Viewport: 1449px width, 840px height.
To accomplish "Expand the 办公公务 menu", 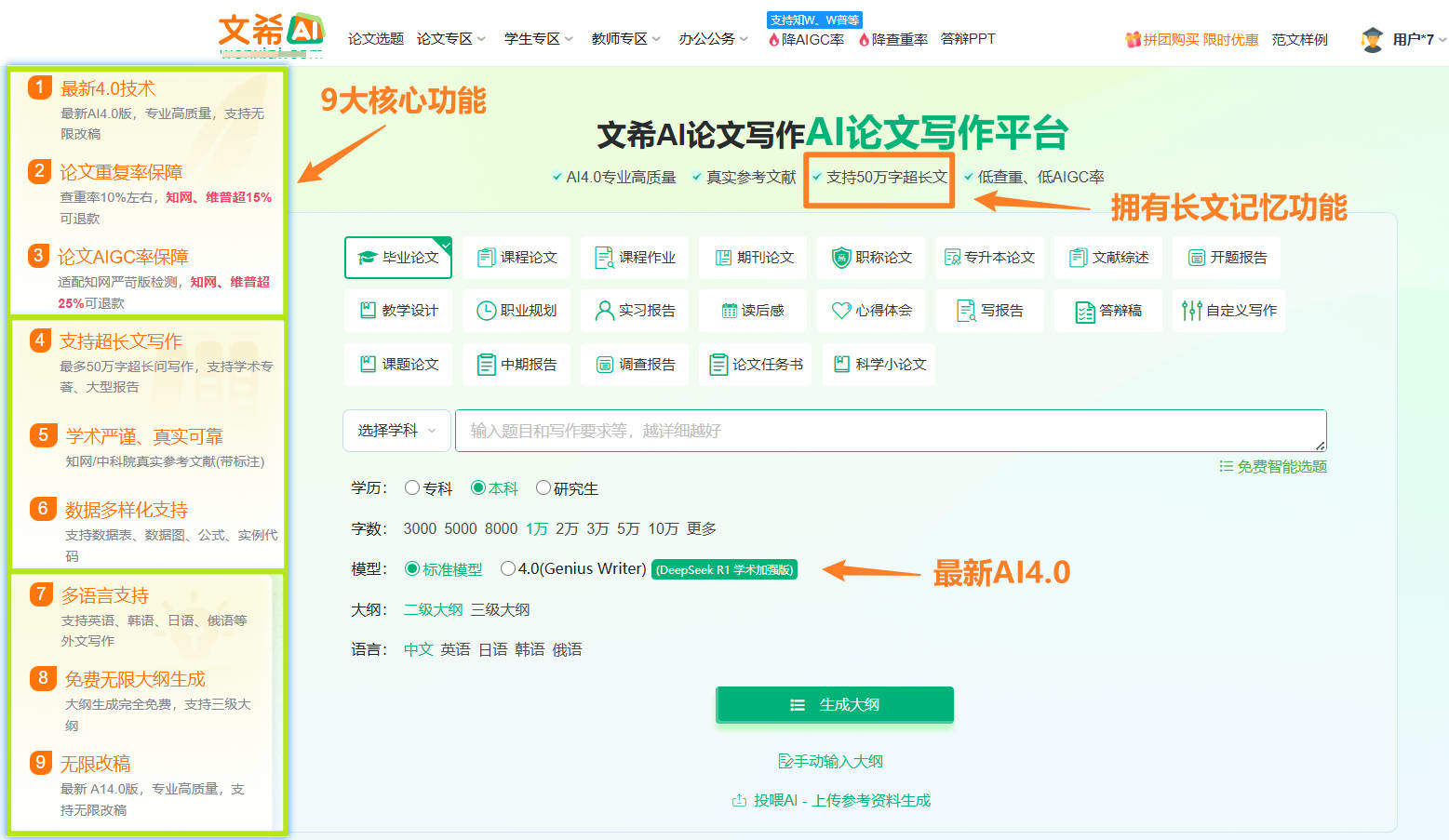I will [x=712, y=39].
